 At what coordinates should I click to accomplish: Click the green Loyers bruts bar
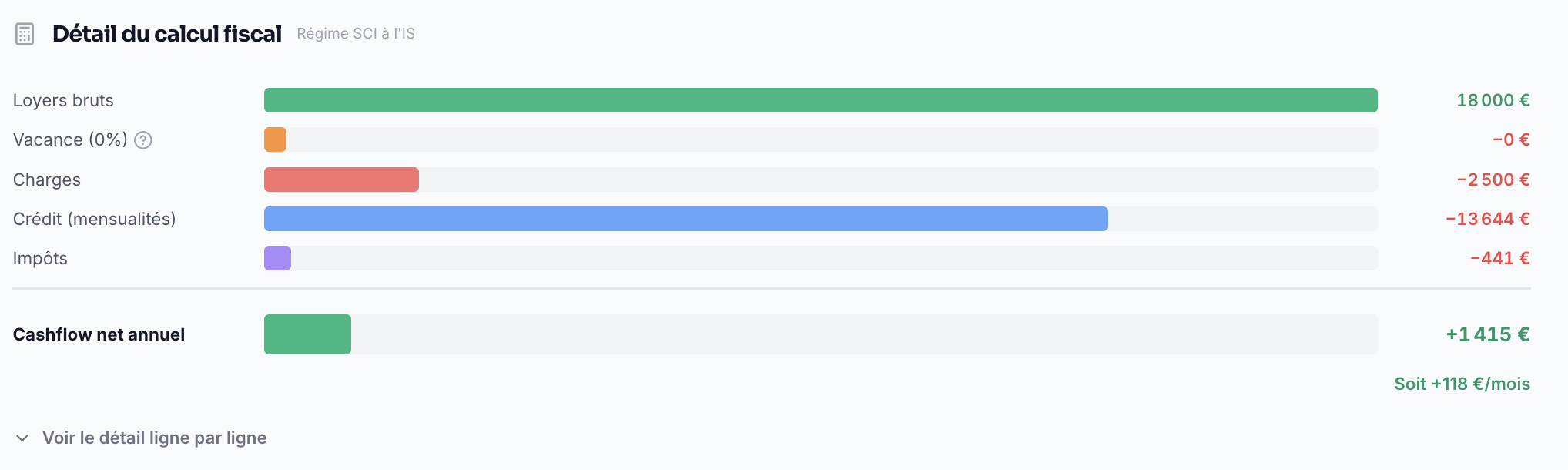(x=820, y=100)
